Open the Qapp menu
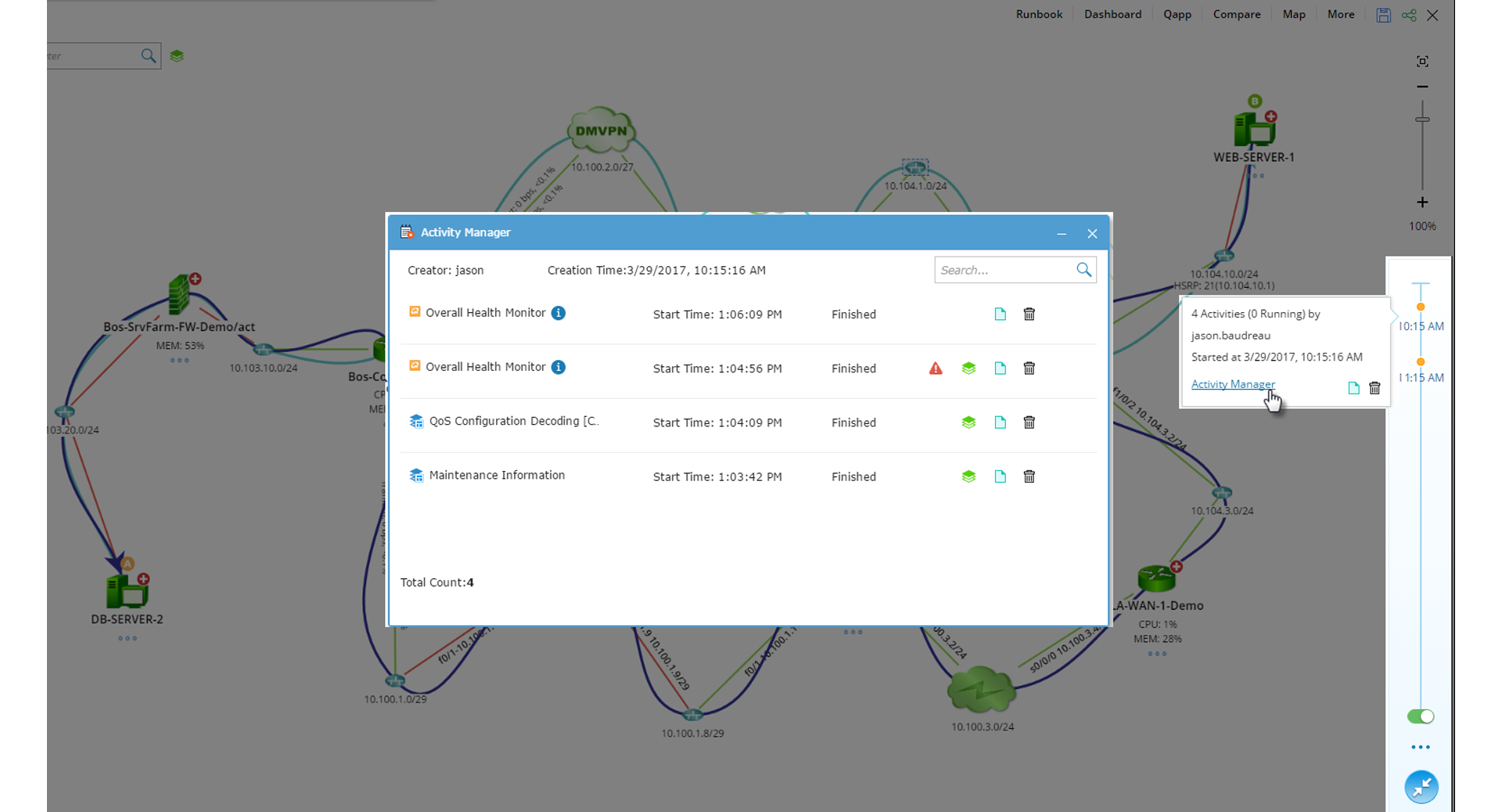This screenshot has width=1502, height=812. pyautogui.click(x=1177, y=14)
